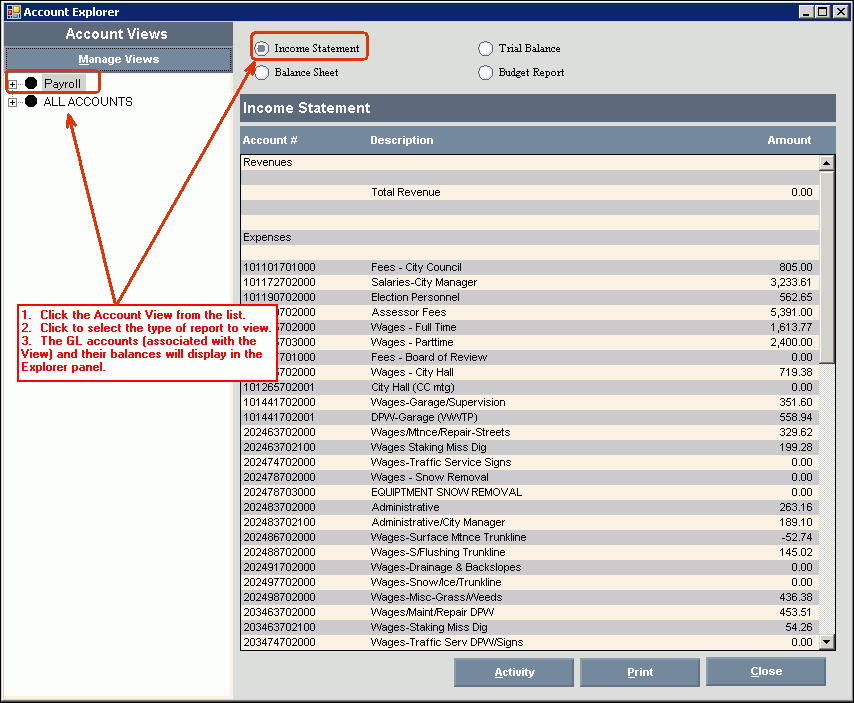Screen dimensions: 854x703
Task: Choose the Trial Balance radio button
Action: click(x=486, y=48)
